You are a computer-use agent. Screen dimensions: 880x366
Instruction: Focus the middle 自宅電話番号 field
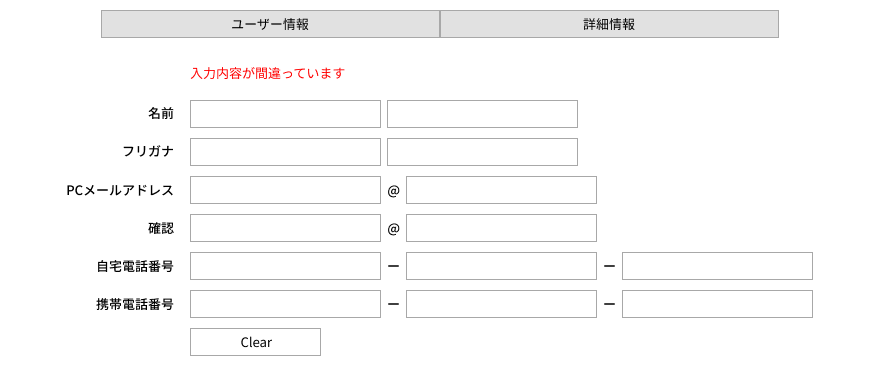[501, 266]
